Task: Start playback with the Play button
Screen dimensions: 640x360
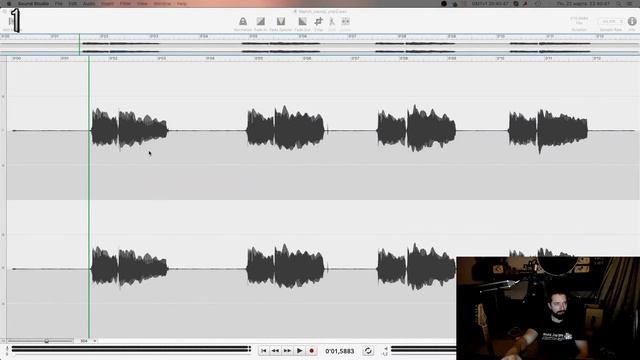Action: [299, 351]
